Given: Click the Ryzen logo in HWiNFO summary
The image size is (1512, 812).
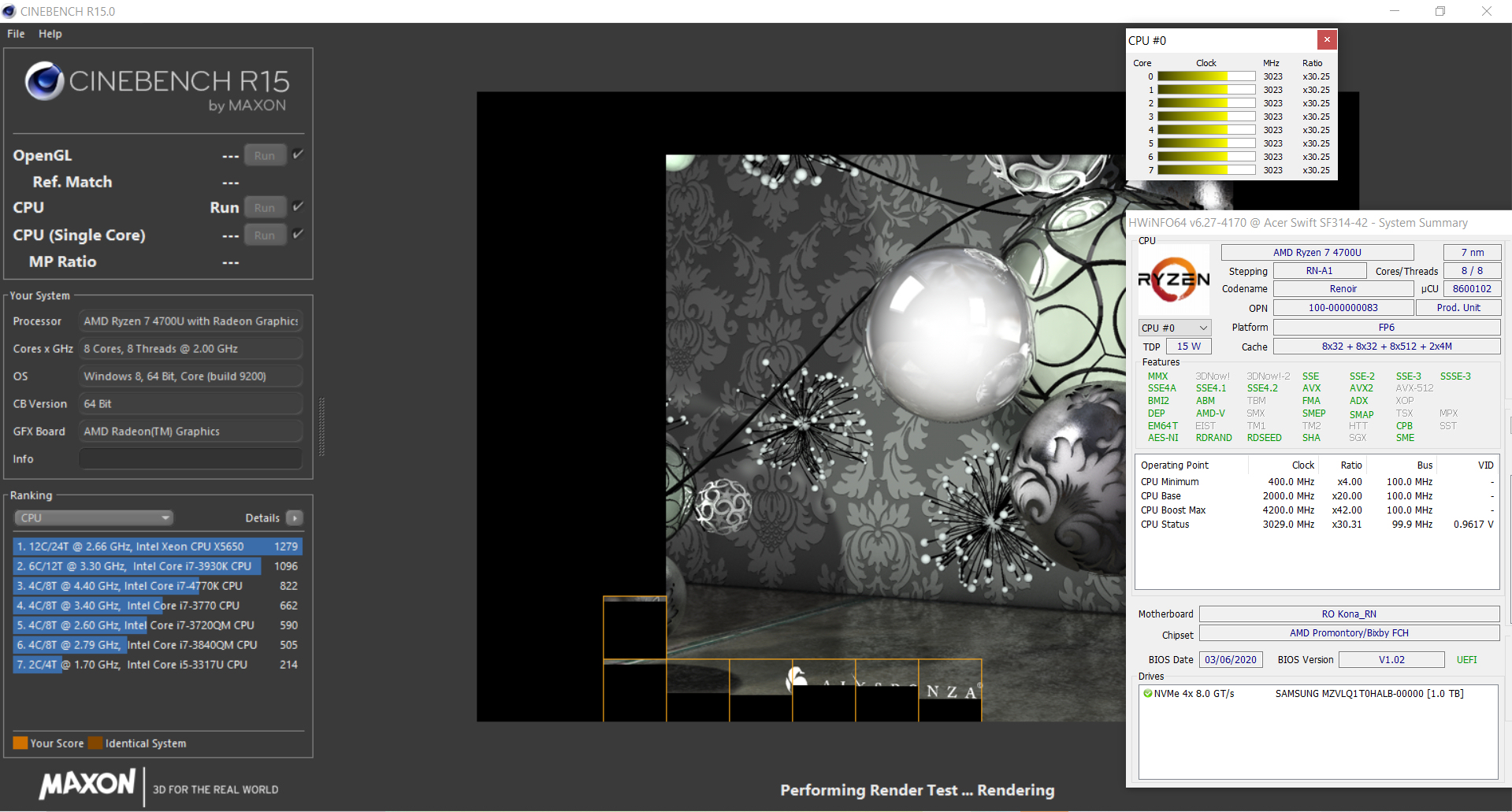Looking at the screenshot, I should [1174, 279].
